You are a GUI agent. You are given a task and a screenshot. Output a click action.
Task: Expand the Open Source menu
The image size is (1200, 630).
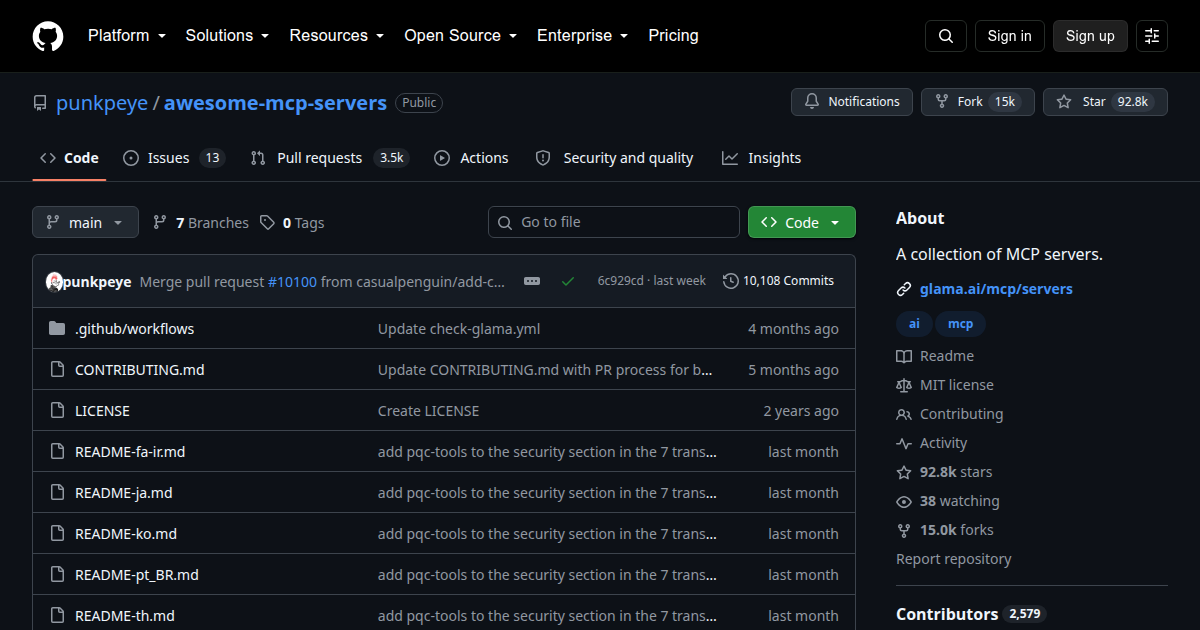pyautogui.click(x=461, y=36)
